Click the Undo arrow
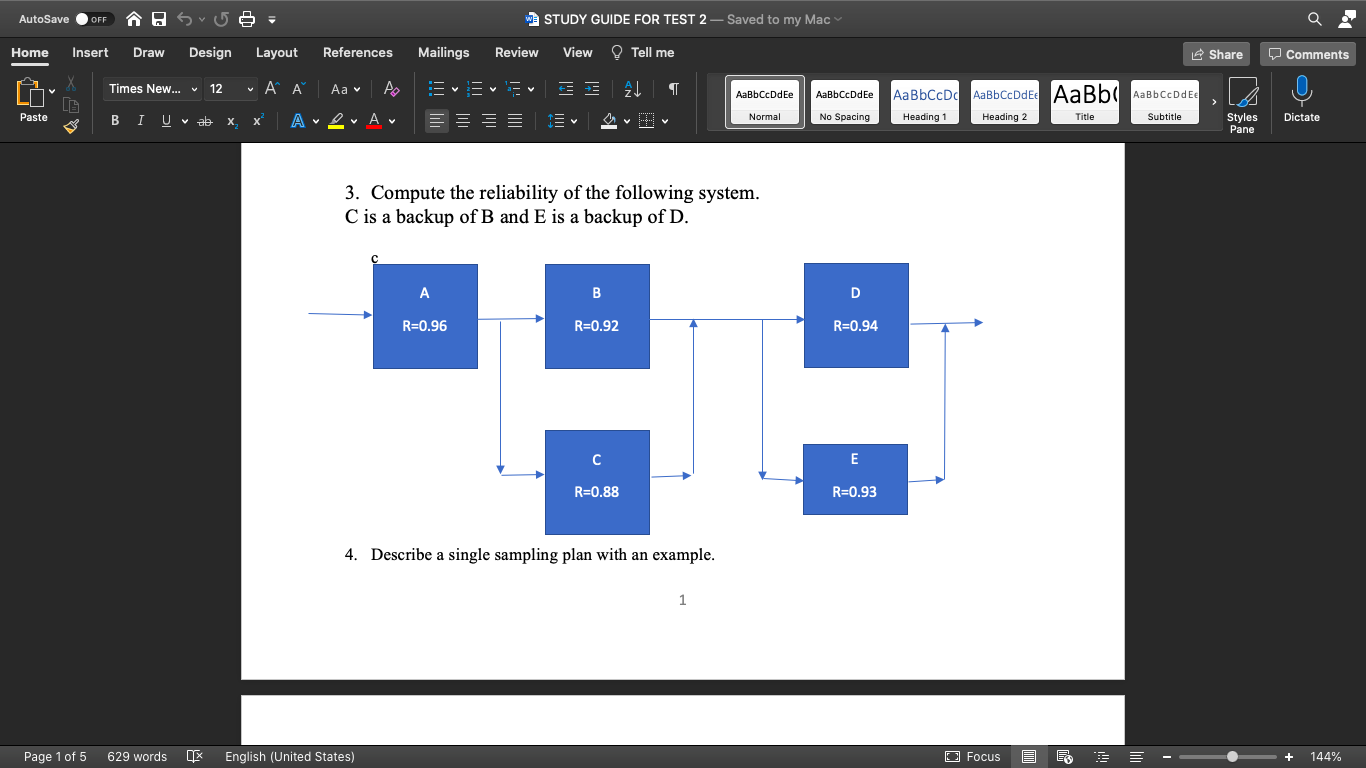The height and width of the screenshot is (768, 1366). (184, 19)
